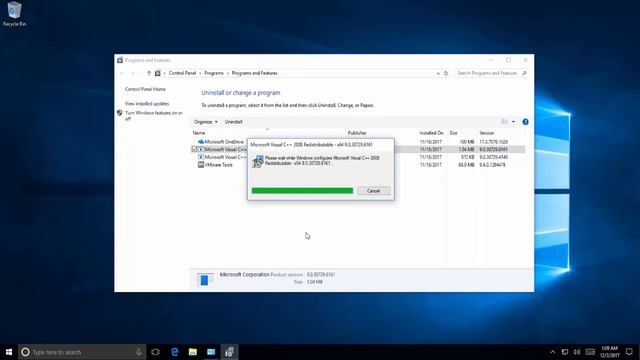Open Turn Windows features on or off
This screenshot has height=360, width=640.
[x=154, y=116]
